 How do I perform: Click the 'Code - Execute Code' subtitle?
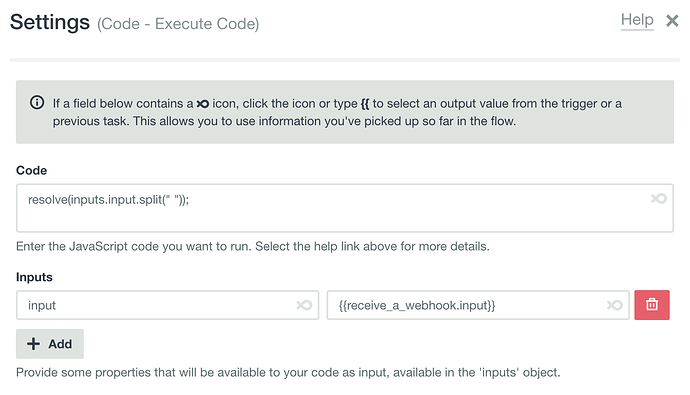coord(178,24)
